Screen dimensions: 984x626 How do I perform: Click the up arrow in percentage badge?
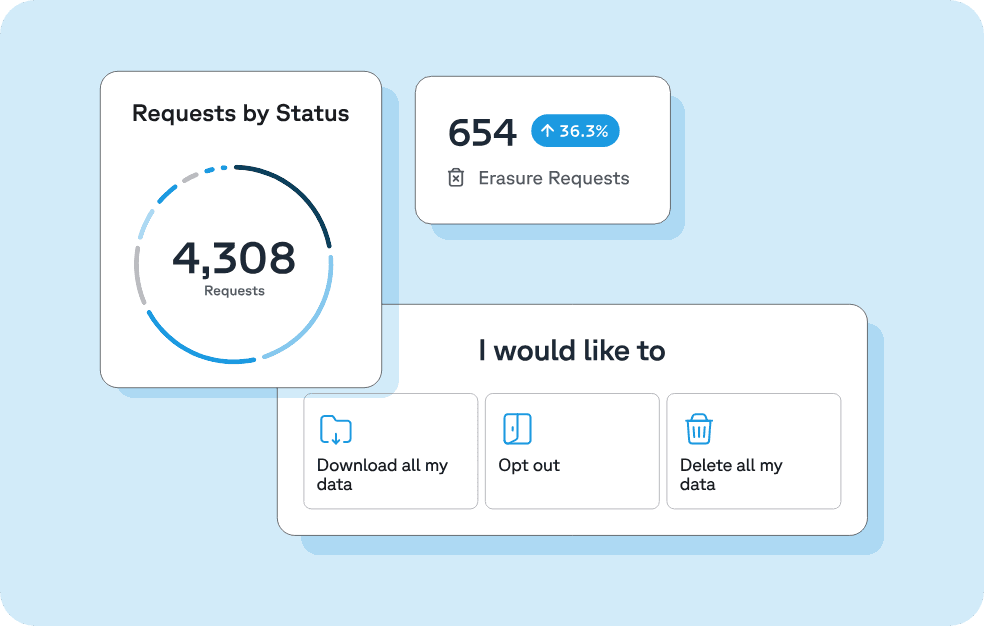[546, 131]
